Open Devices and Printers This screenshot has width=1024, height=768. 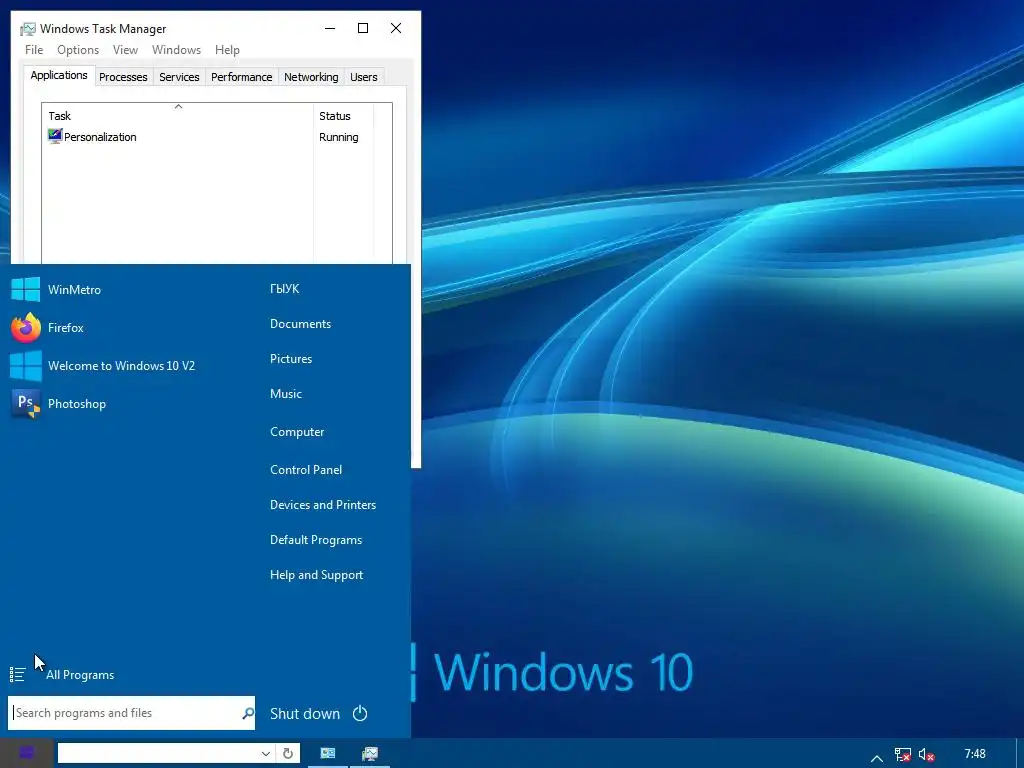click(323, 505)
